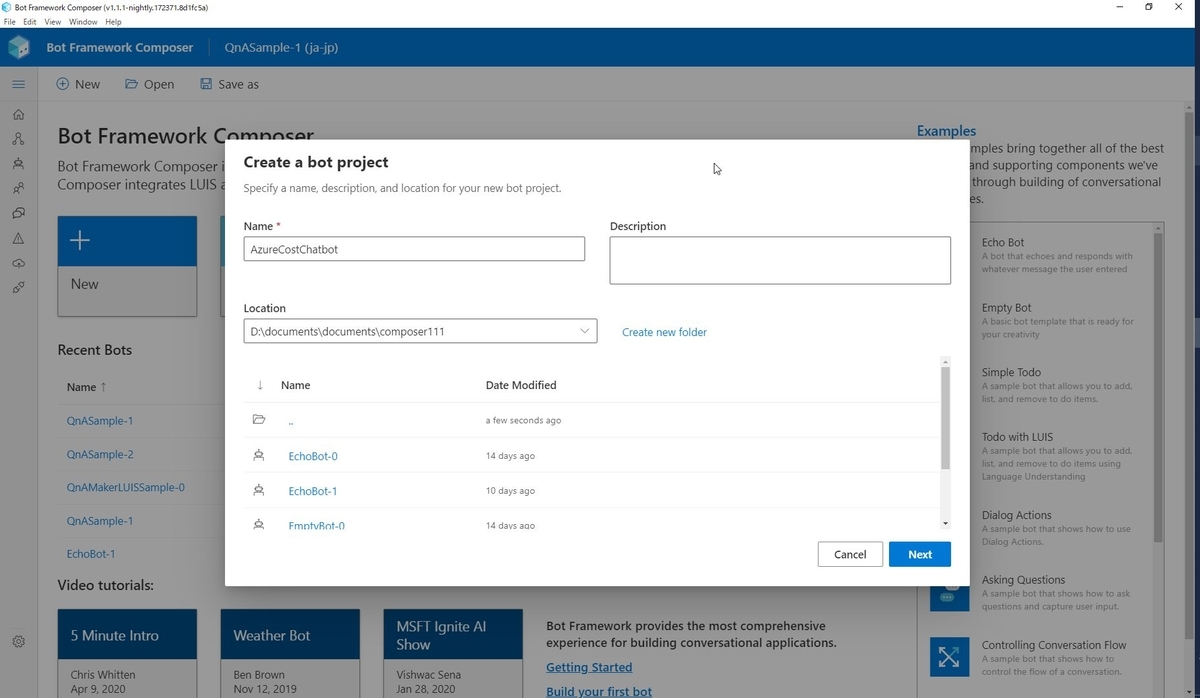Click Save as in the toolbar
This screenshot has height=698, width=1200.
point(229,84)
